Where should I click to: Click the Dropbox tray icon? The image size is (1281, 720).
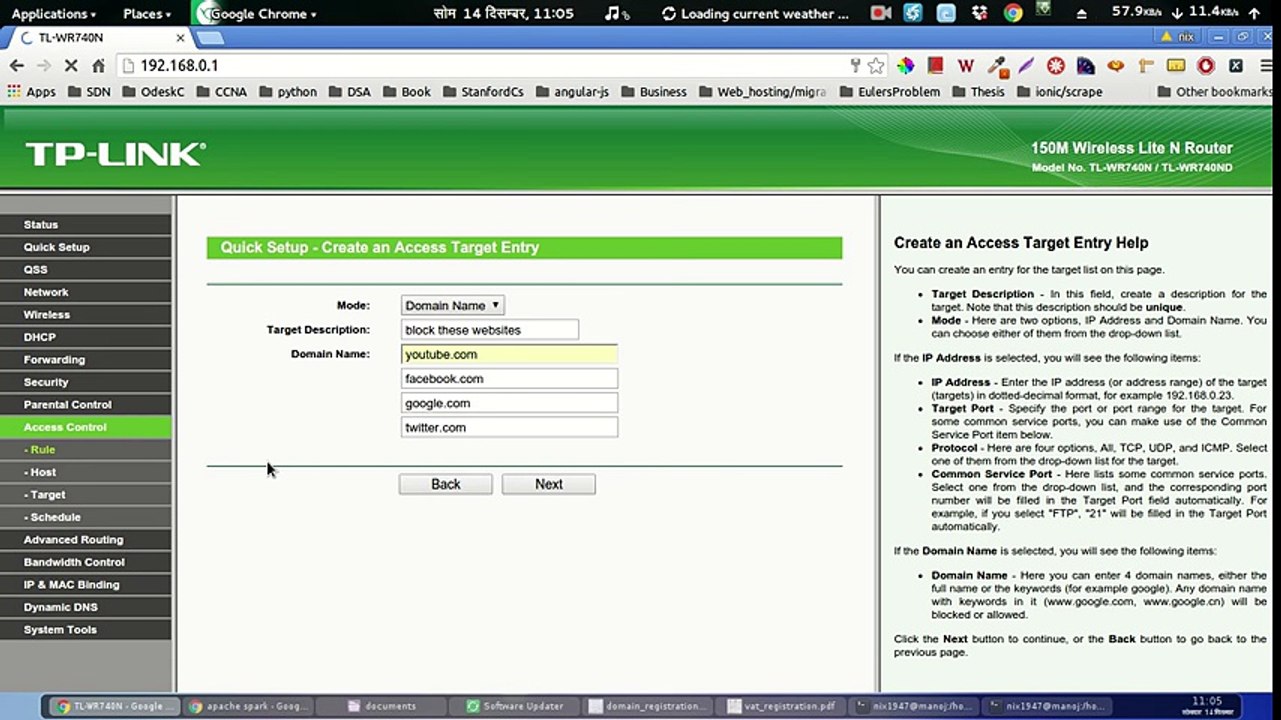point(981,13)
